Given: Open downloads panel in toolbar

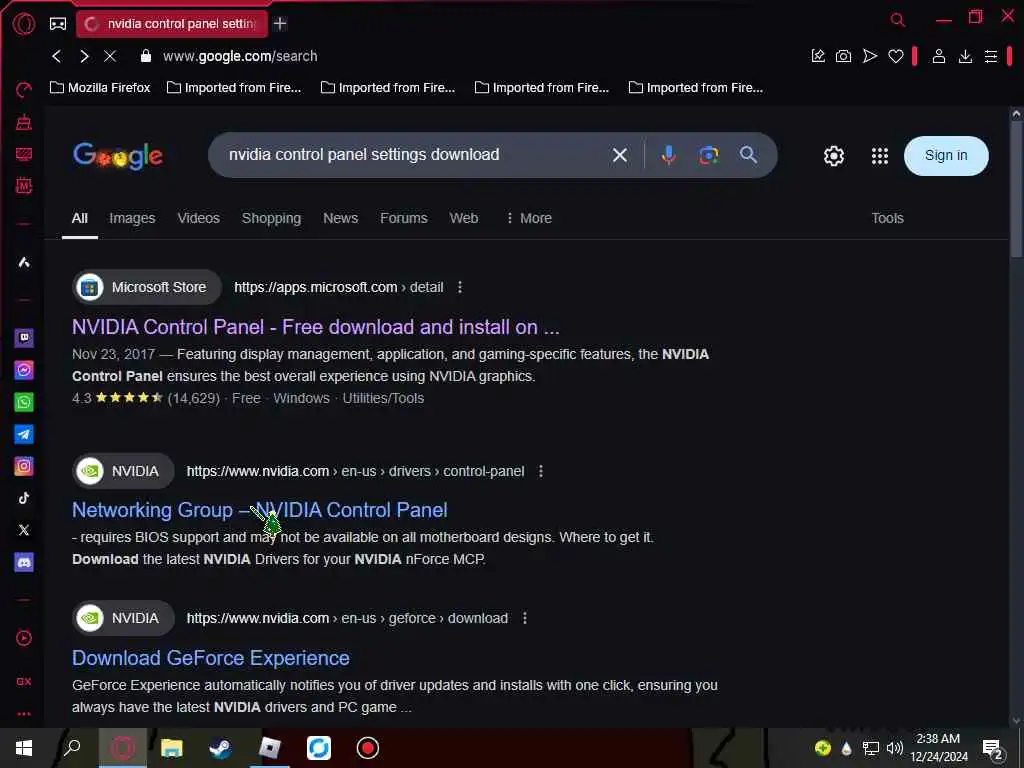Looking at the screenshot, I should 965,56.
